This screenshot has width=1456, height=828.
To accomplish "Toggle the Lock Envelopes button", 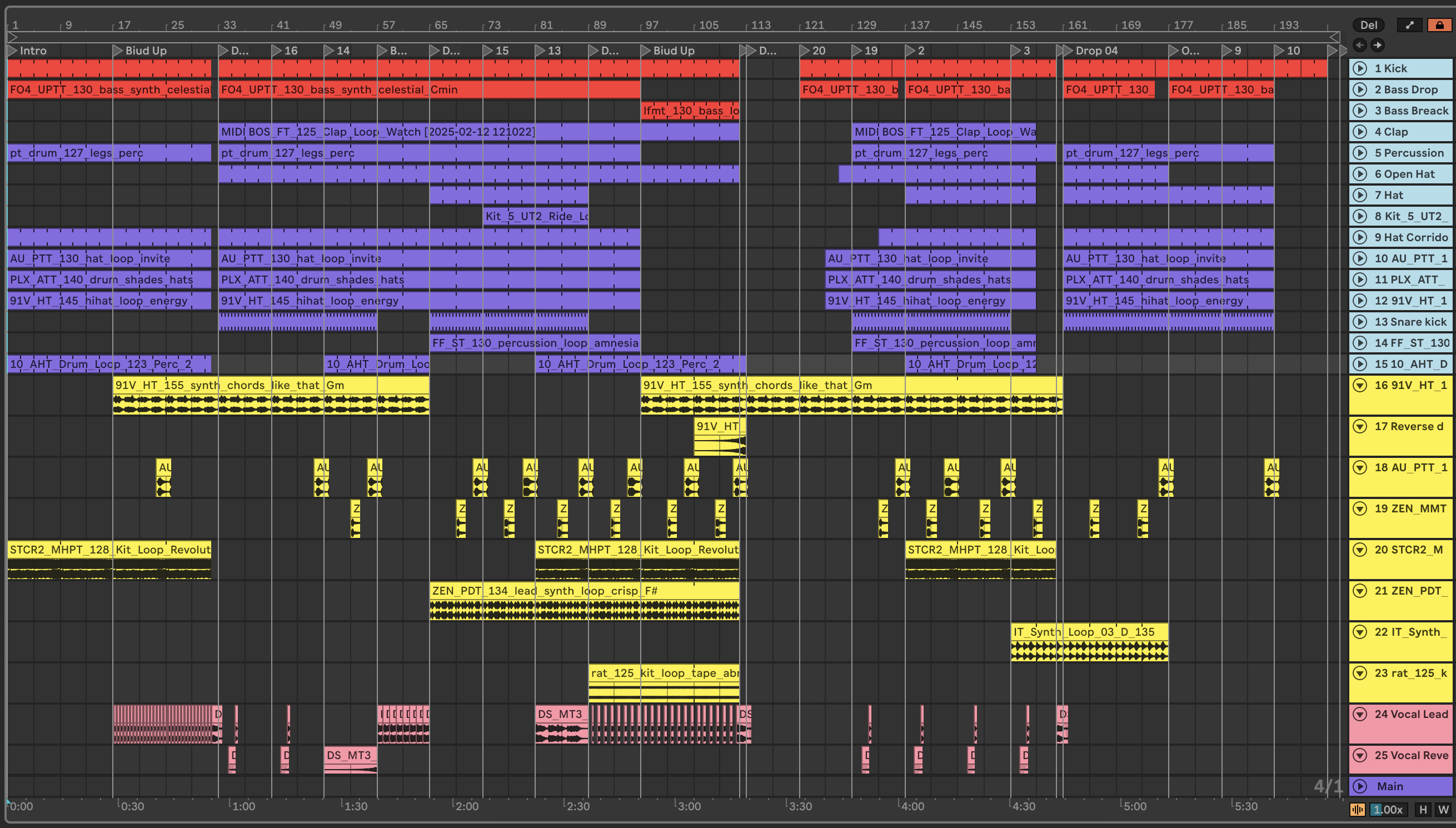I will 1439,25.
